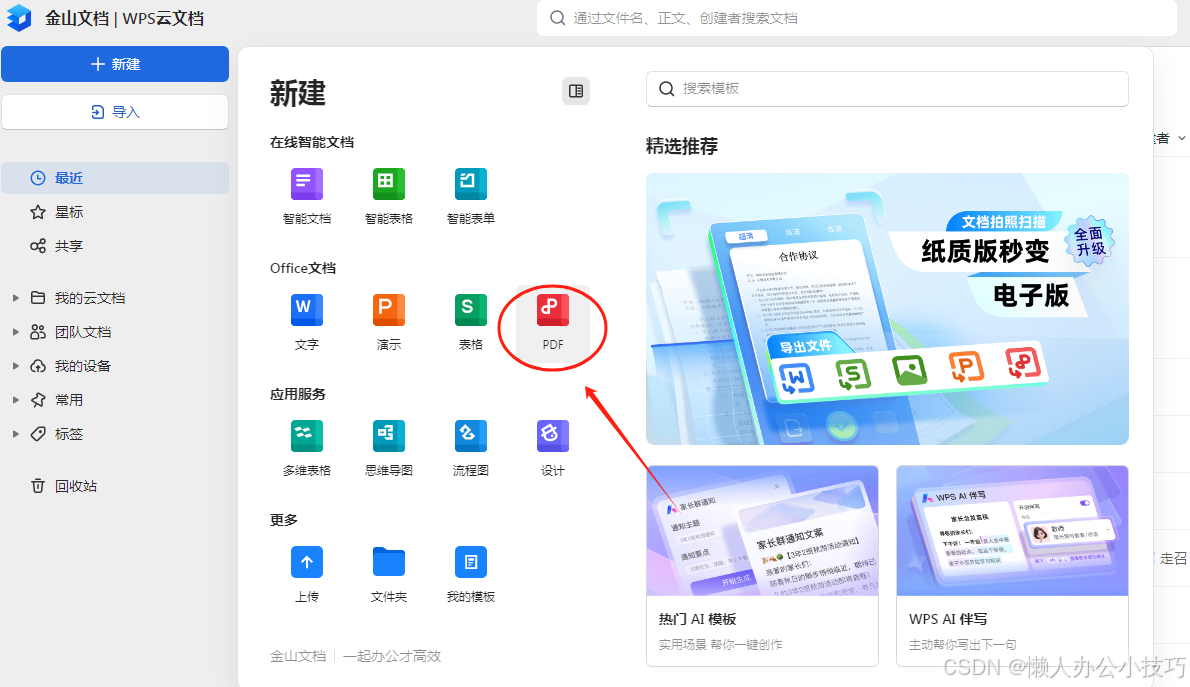Focus the 搜索模板 template search field

click(x=887, y=89)
